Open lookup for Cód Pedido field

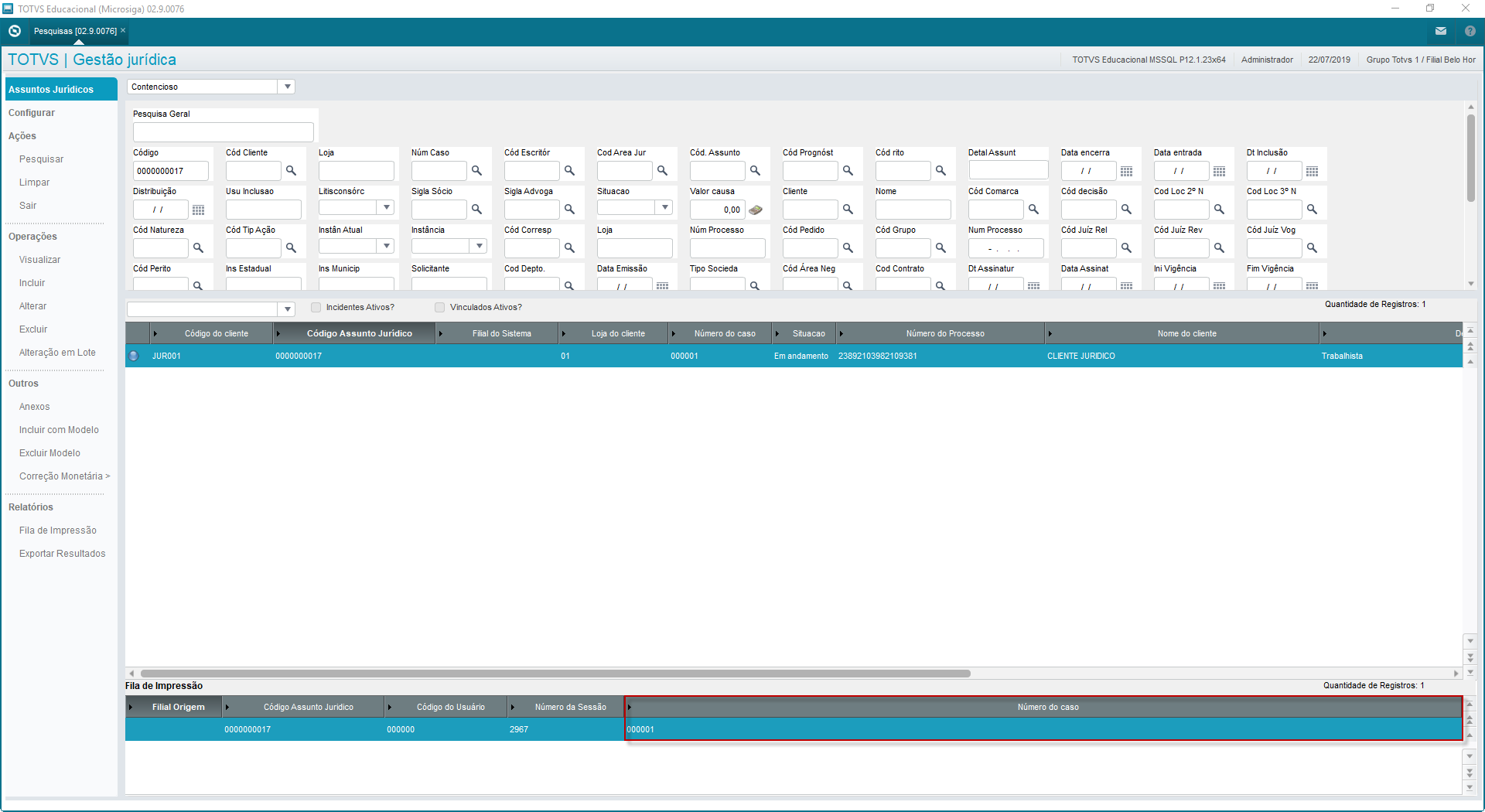click(x=848, y=248)
